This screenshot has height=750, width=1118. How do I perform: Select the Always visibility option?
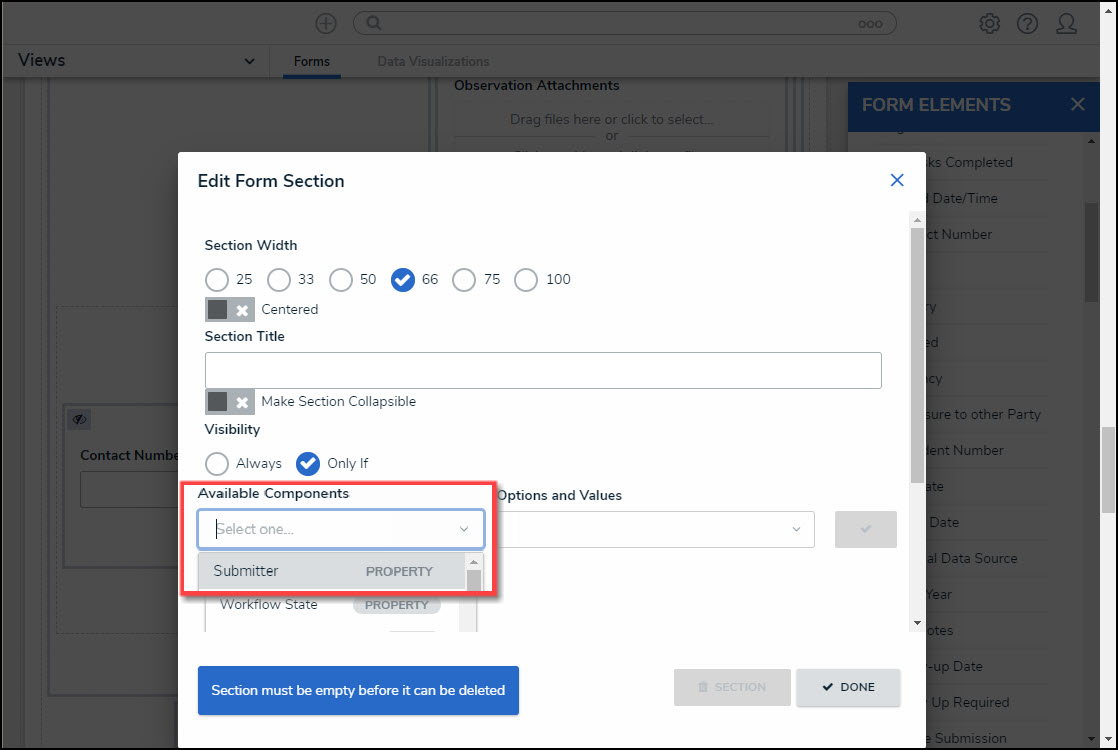217,464
